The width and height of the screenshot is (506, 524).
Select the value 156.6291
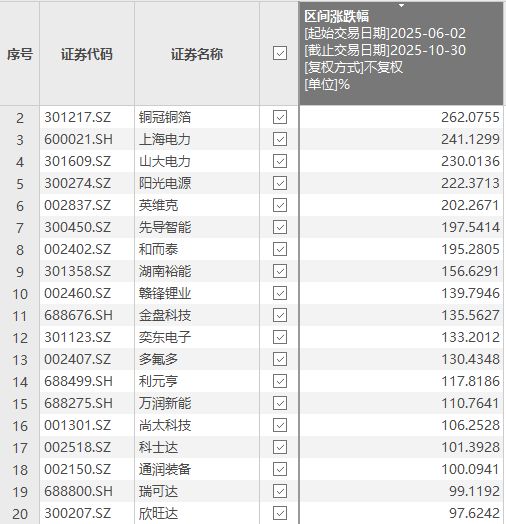(x=470, y=271)
